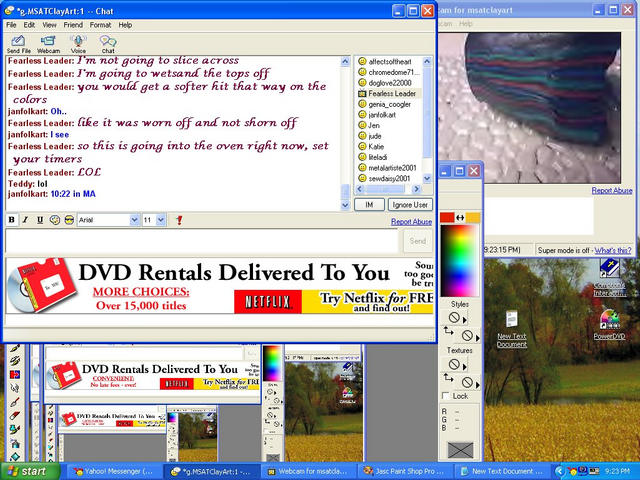Select the Paint Shop Pro eraser tool
The image size is (640, 480).
tap(15, 416)
